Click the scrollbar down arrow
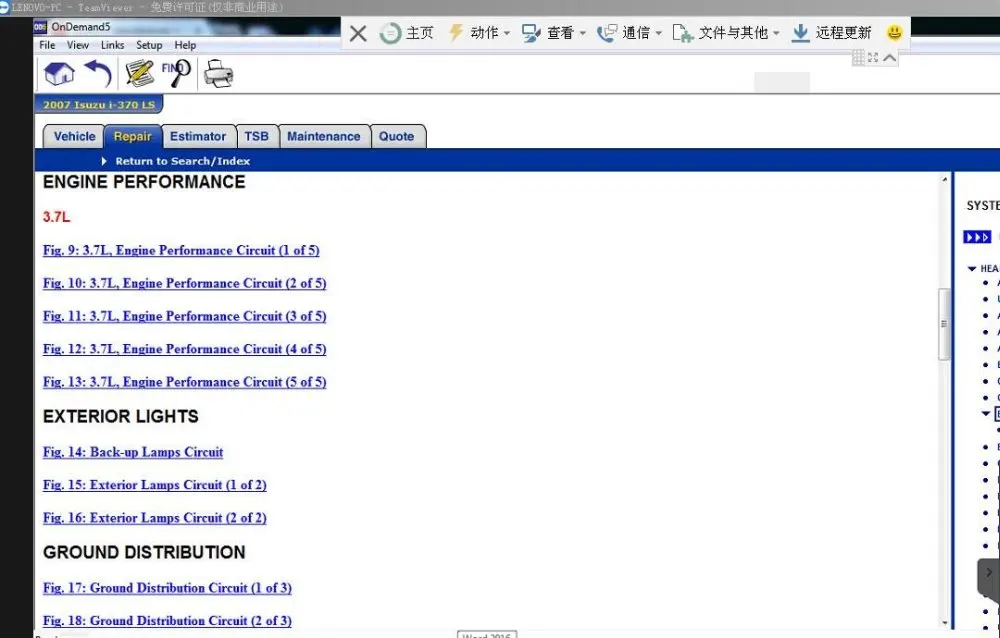 pyautogui.click(x=945, y=623)
